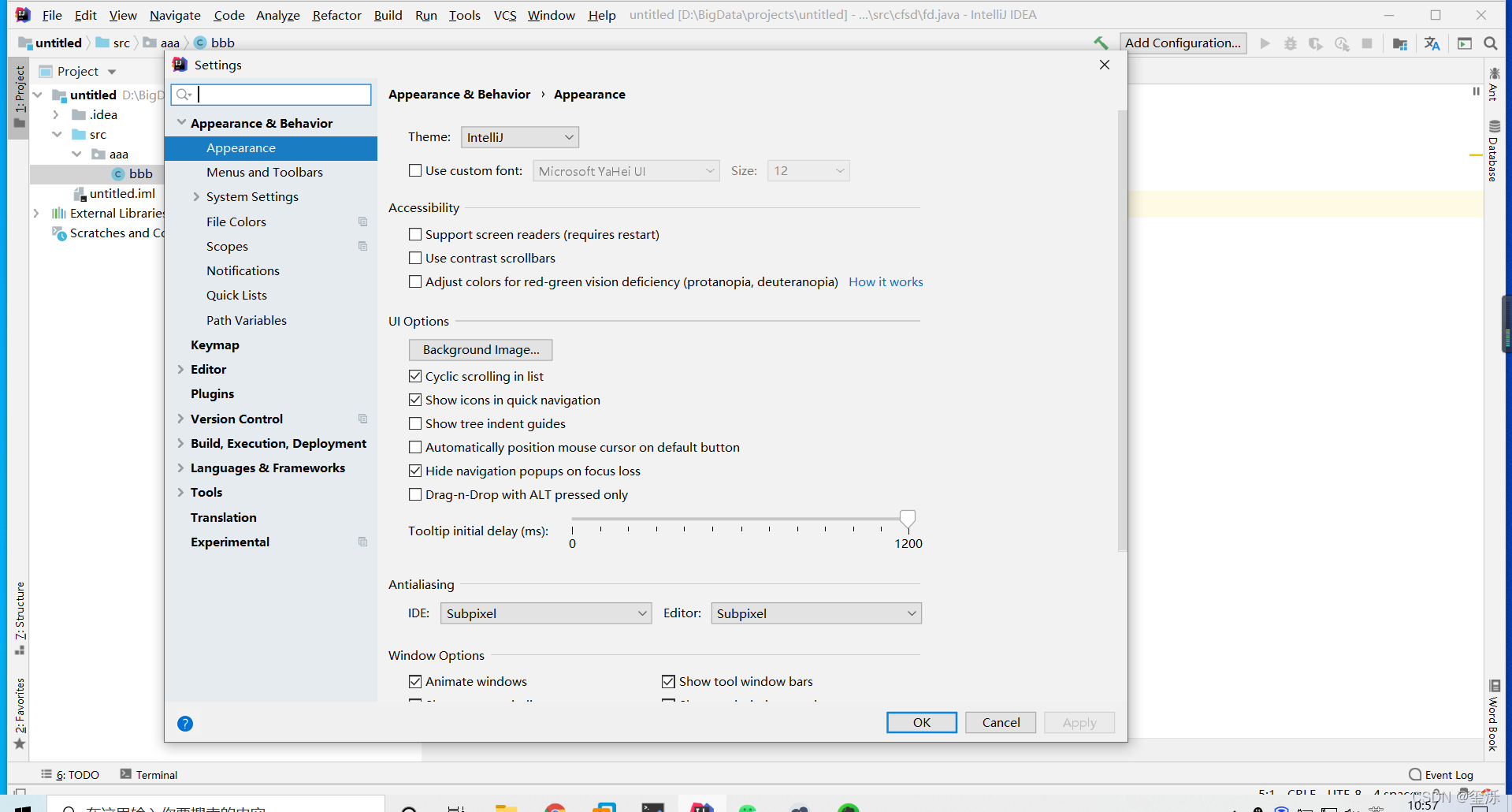The image size is (1512, 812).
Task: Click the Stop square icon in toolbar
Action: 1367,43
